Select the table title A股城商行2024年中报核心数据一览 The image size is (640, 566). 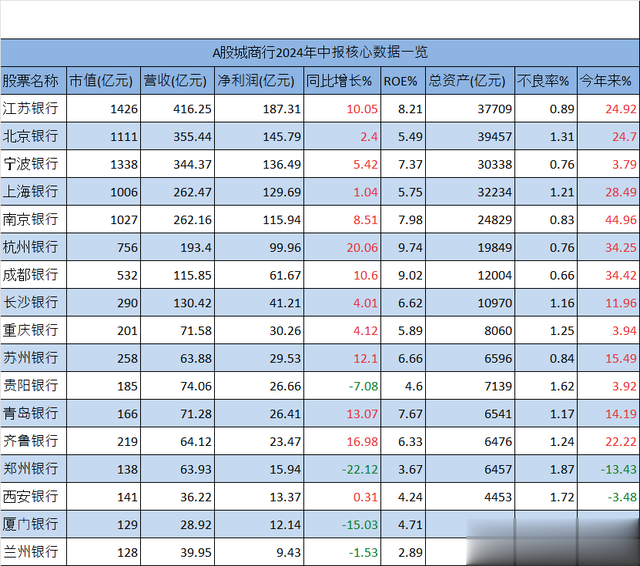320,53
